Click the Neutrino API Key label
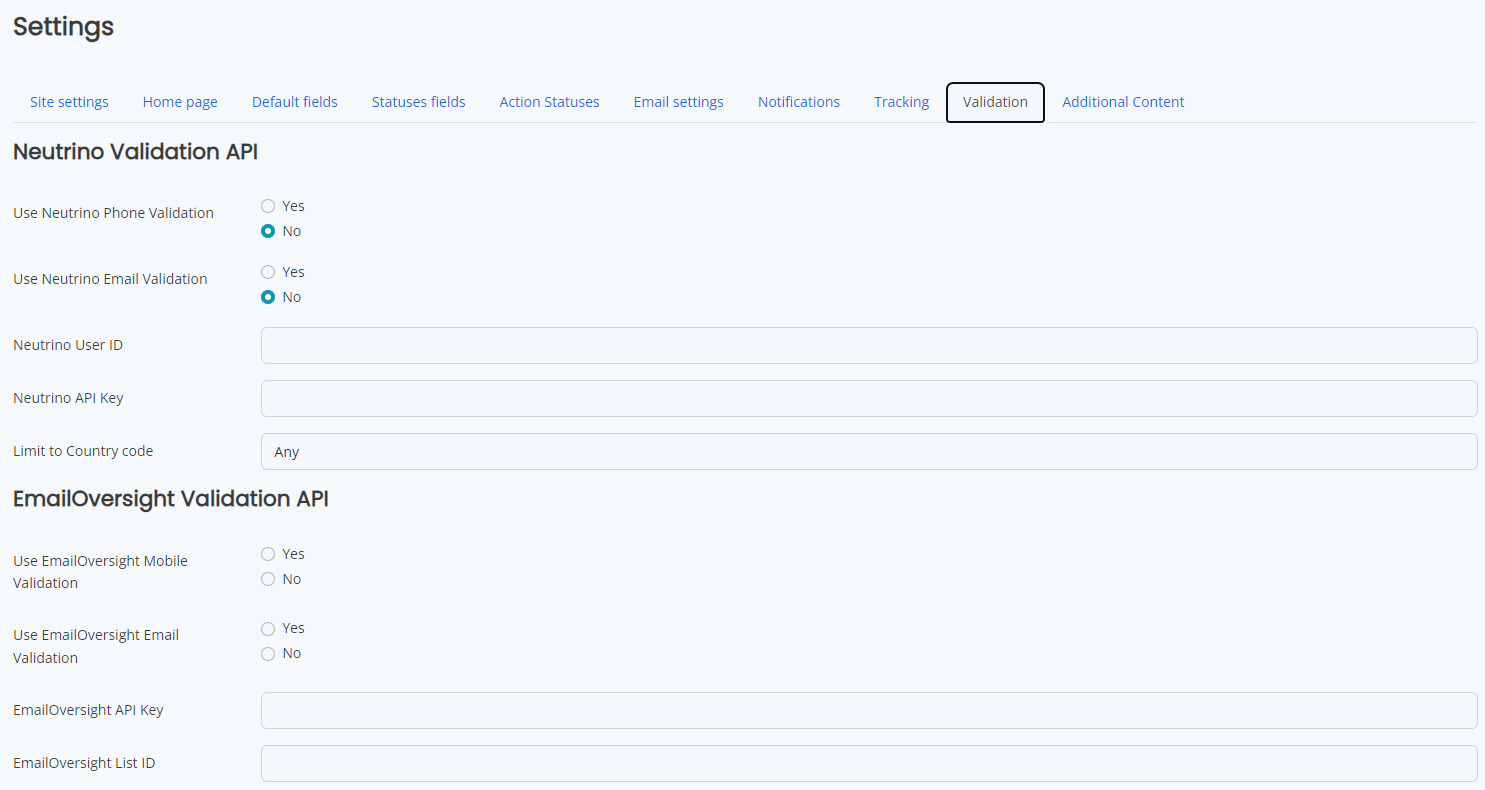The image size is (1485, 790). [68, 398]
